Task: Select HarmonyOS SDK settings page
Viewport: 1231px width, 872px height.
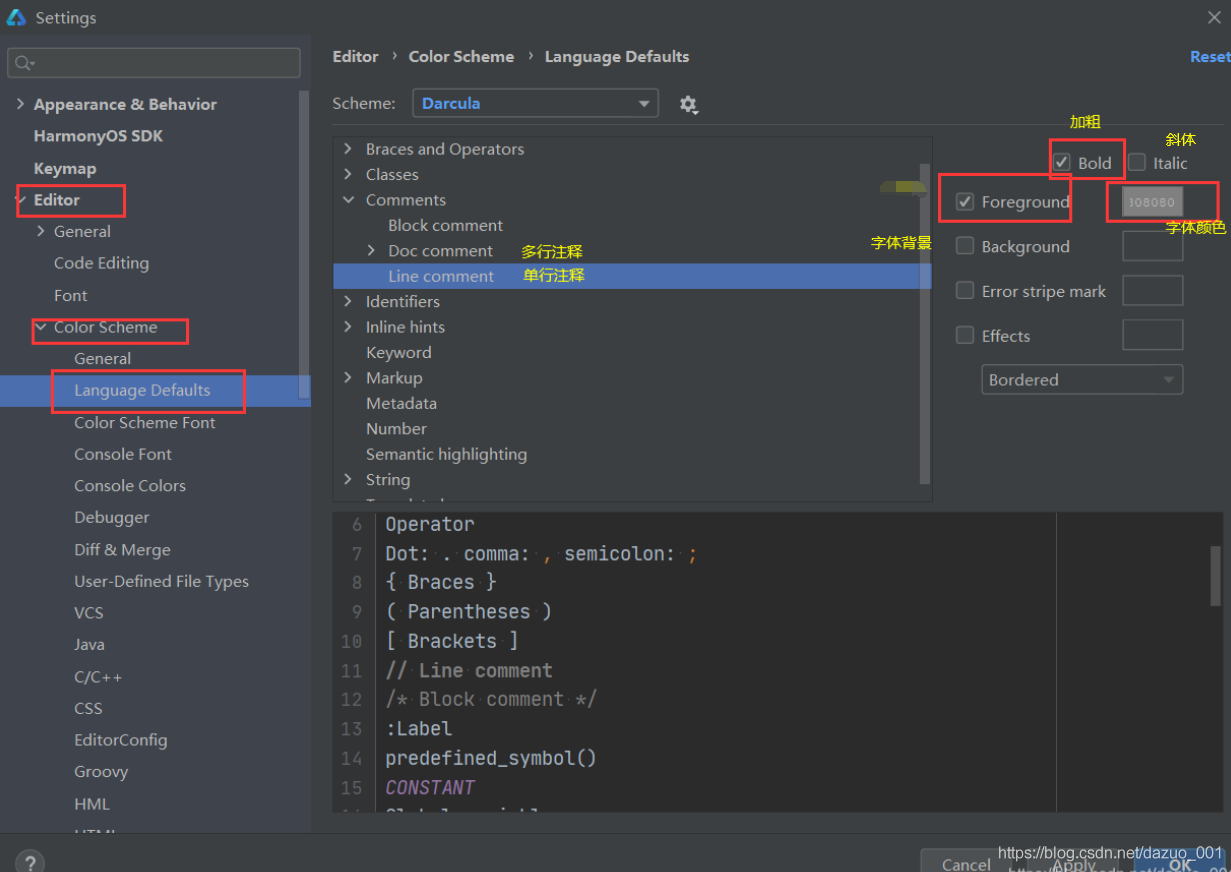Action: [x=98, y=136]
